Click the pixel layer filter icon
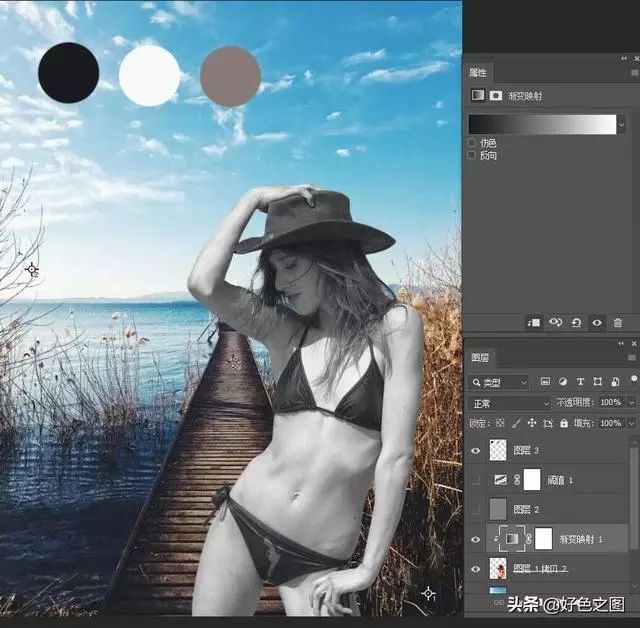 [x=544, y=382]
